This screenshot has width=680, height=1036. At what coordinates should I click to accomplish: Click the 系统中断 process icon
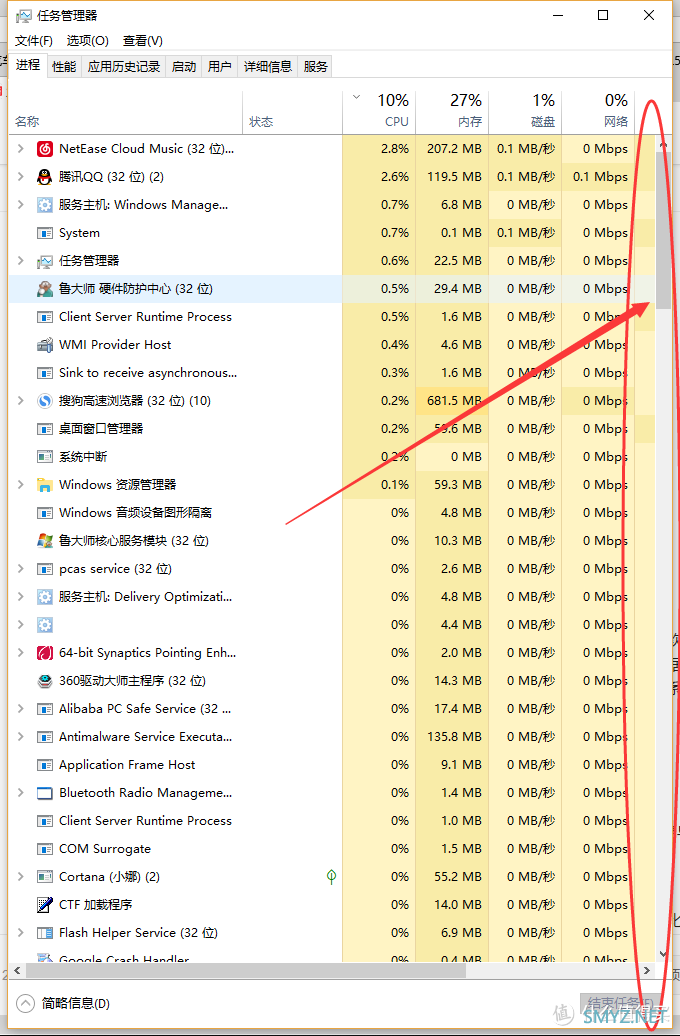pyautogui.click(x=44, y=457)
